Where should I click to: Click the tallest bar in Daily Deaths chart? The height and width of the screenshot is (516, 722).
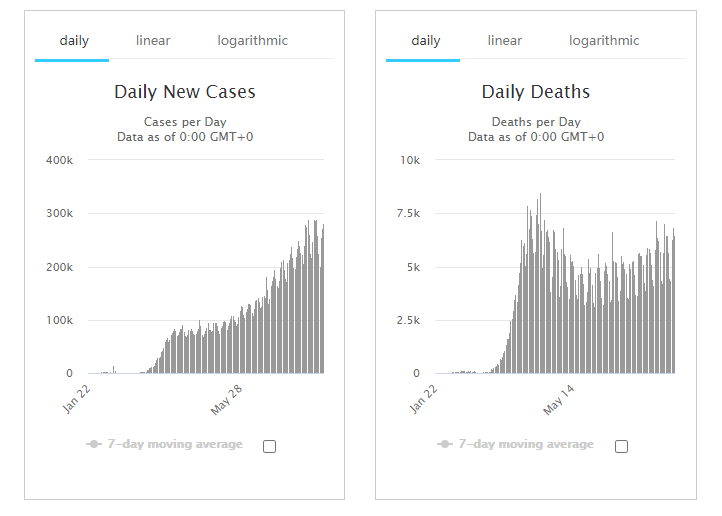(x=540, y=283)
